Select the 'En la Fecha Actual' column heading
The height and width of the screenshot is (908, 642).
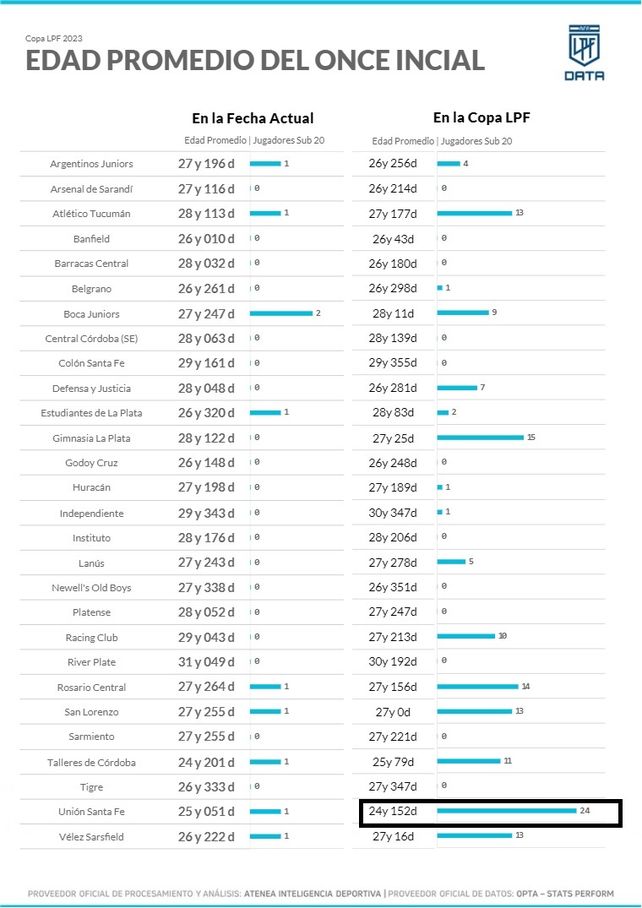pos(252,118)
